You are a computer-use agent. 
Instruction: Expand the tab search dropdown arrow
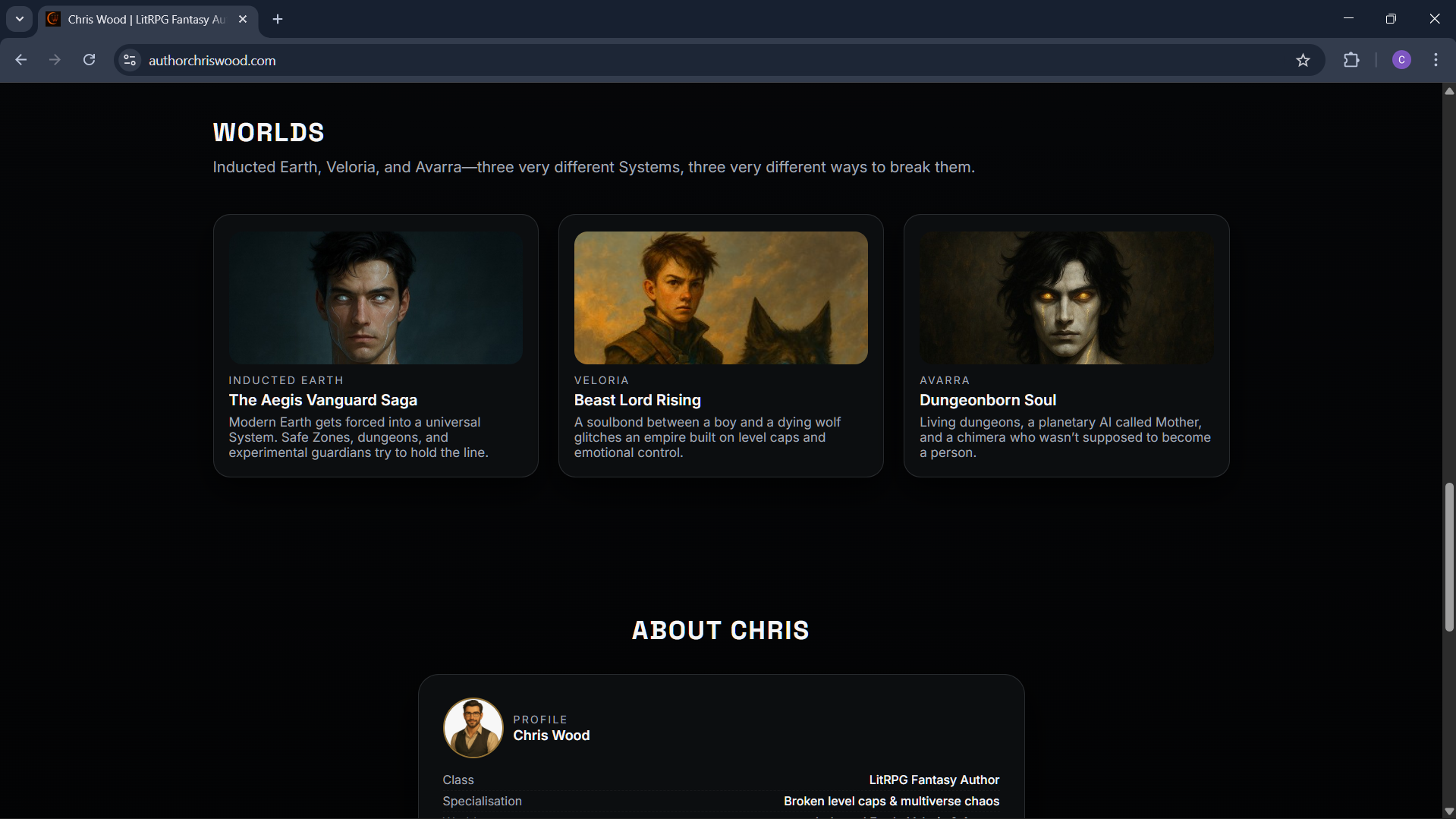click(x=20, y=19)
